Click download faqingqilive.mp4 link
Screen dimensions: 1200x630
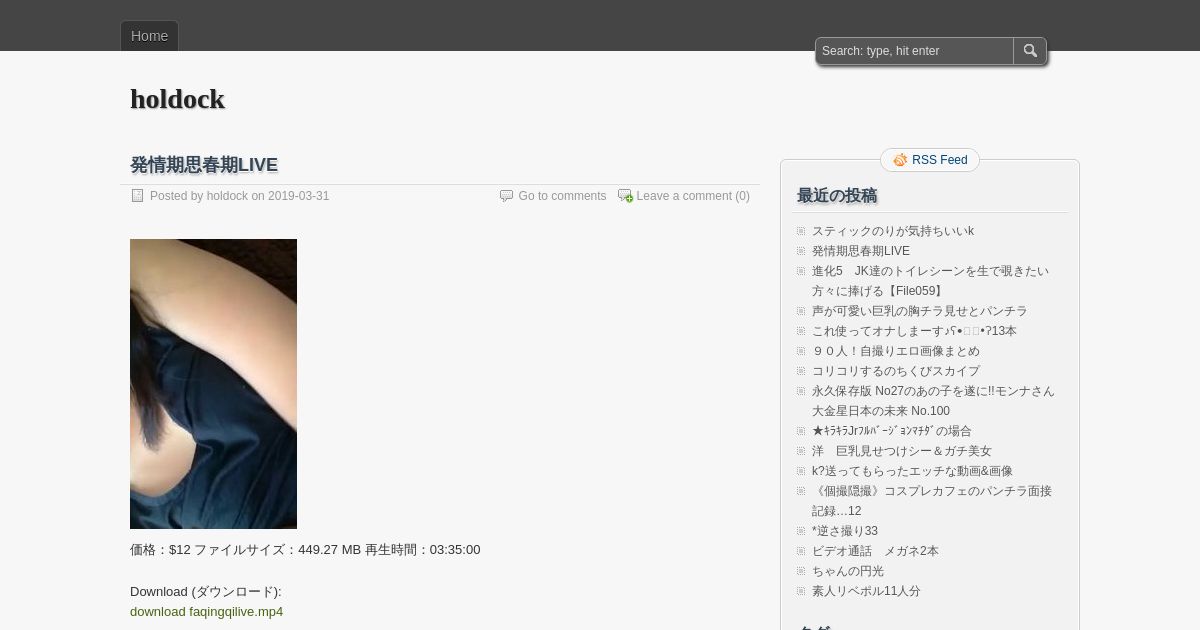[206, 612]
